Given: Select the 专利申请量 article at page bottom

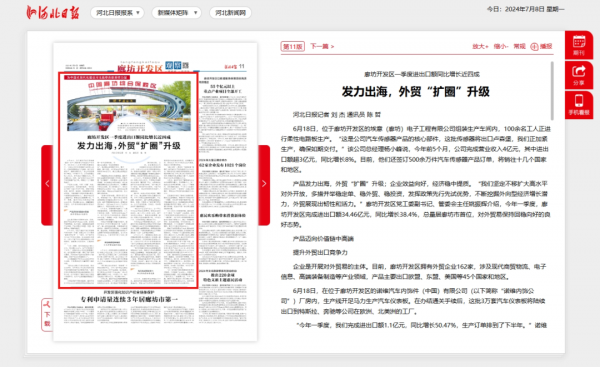Looking at the screenshot, I should click(x=129, y=299).
